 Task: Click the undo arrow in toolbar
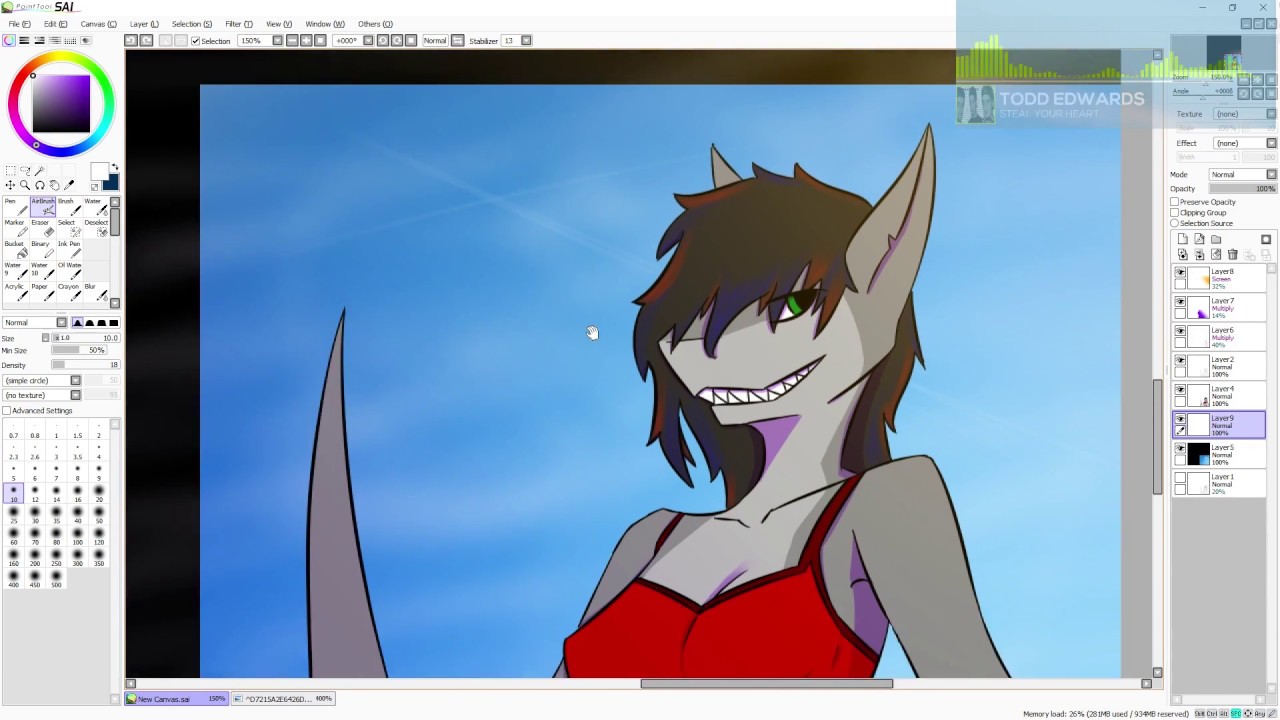click(131, 40)
